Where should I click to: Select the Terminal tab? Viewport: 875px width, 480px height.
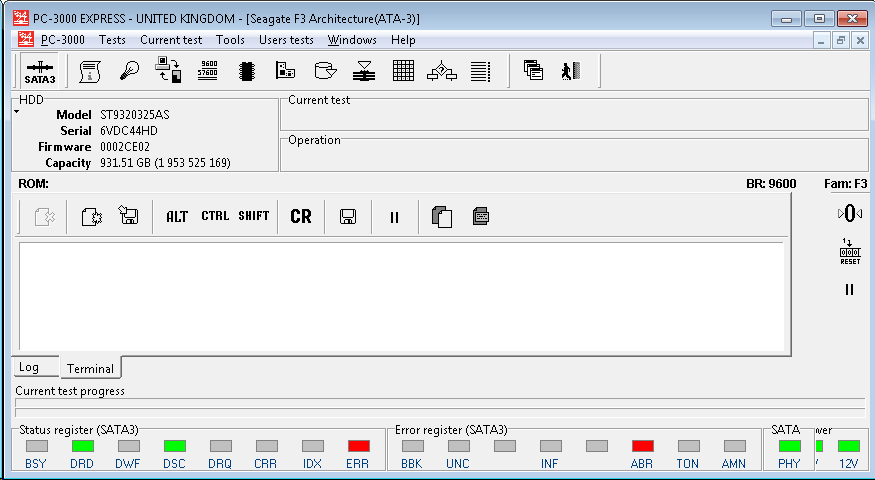90,368
